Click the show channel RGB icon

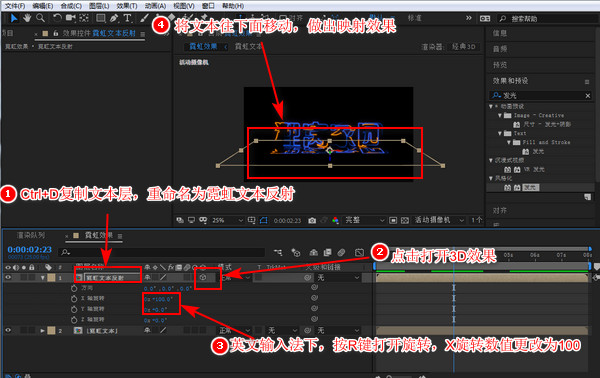click(x=335, y=220)
